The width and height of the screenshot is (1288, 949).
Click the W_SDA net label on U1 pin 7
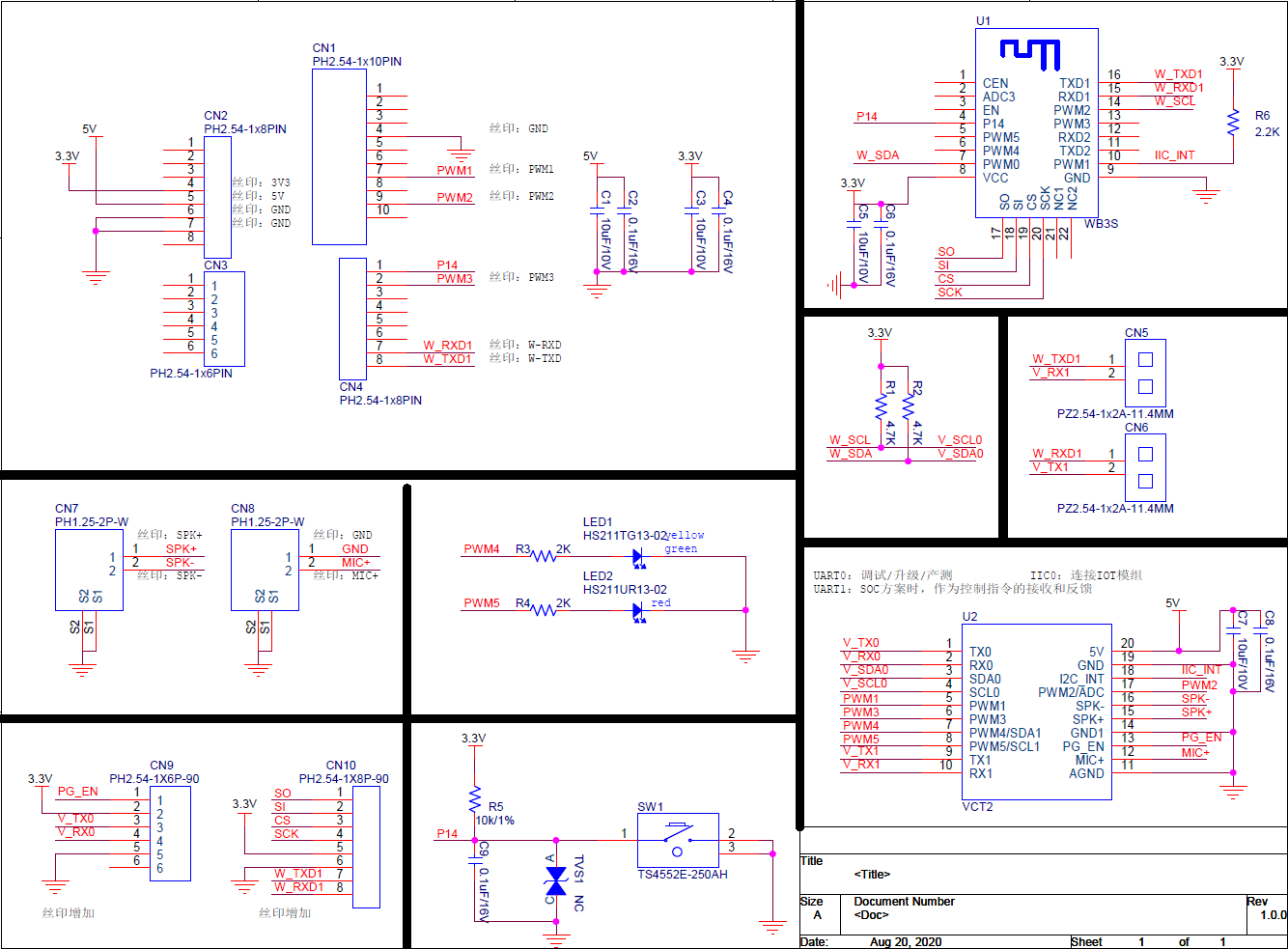[878, 155]
